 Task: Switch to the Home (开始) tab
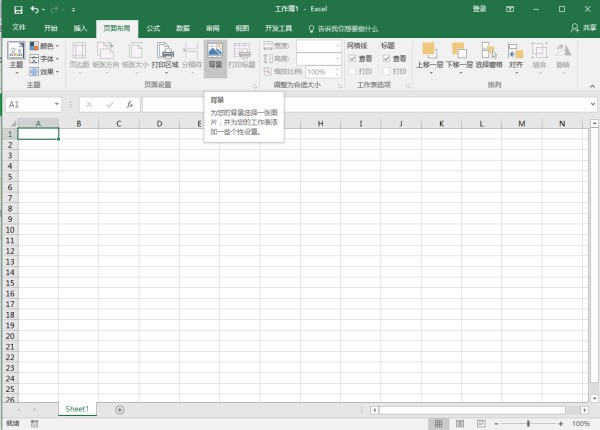click(x=51, y=28)
